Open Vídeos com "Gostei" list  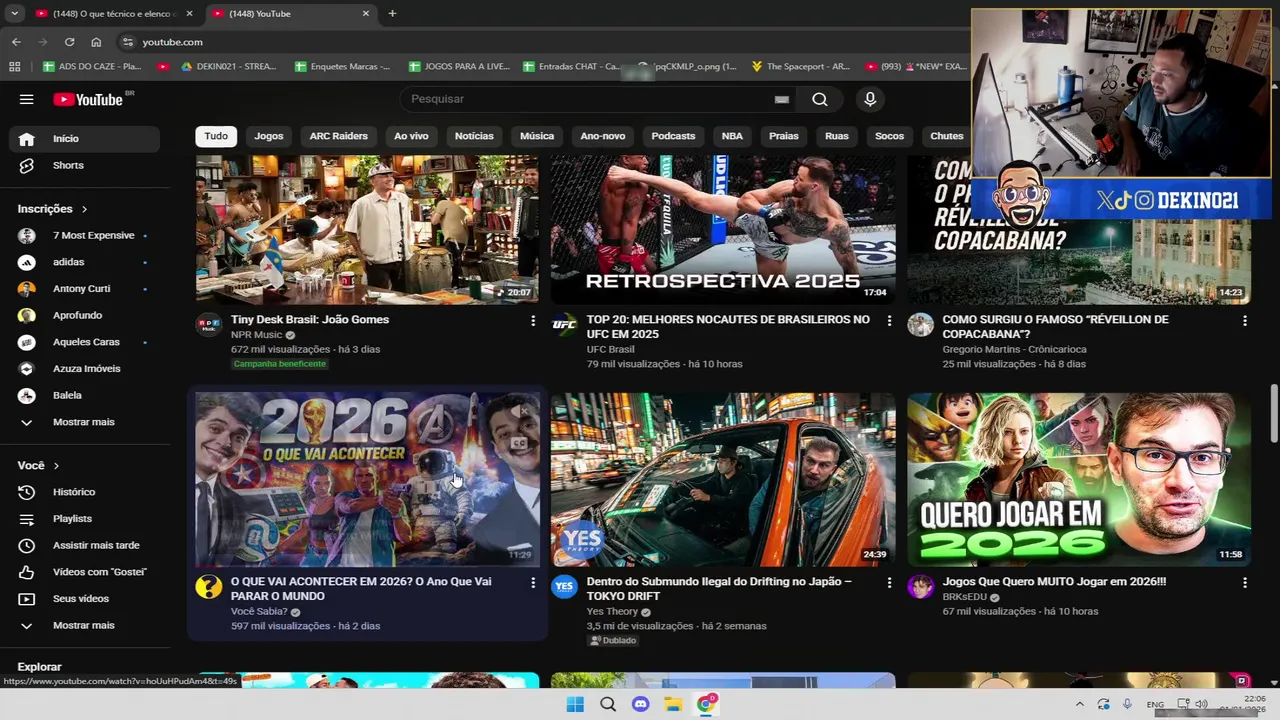[x=84, y=572]
